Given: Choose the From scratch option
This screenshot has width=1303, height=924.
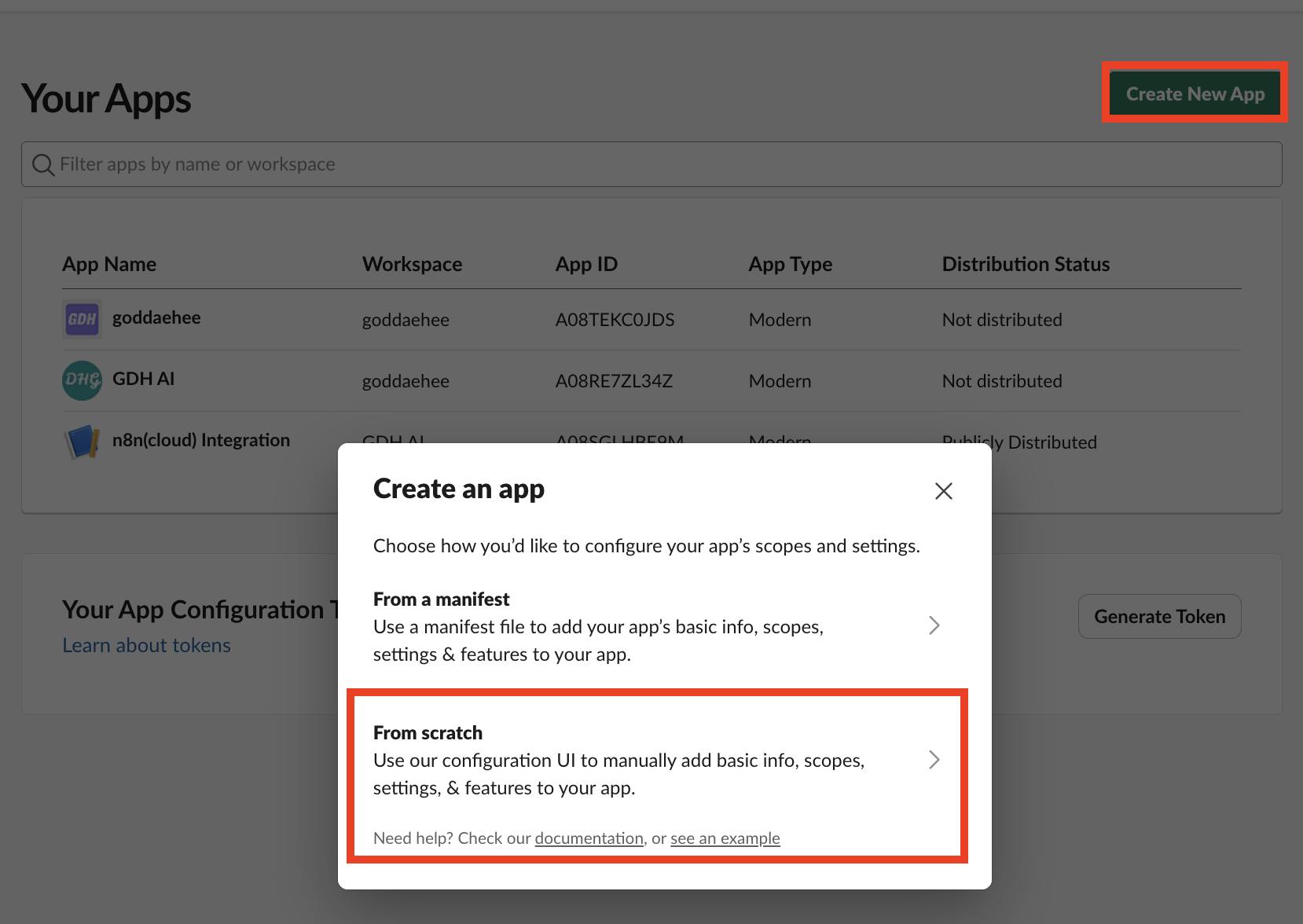Looking at the screenshot, I should (x=657, y=760).
